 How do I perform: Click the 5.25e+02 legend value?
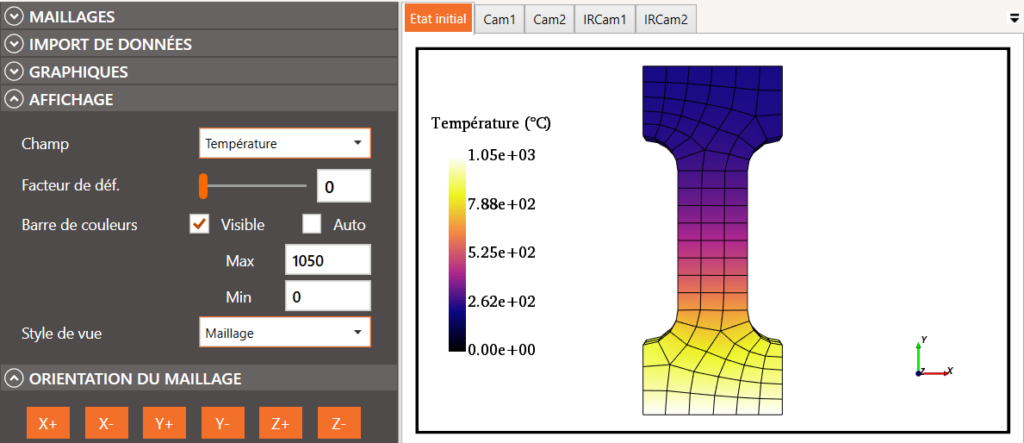coord(502,253)
